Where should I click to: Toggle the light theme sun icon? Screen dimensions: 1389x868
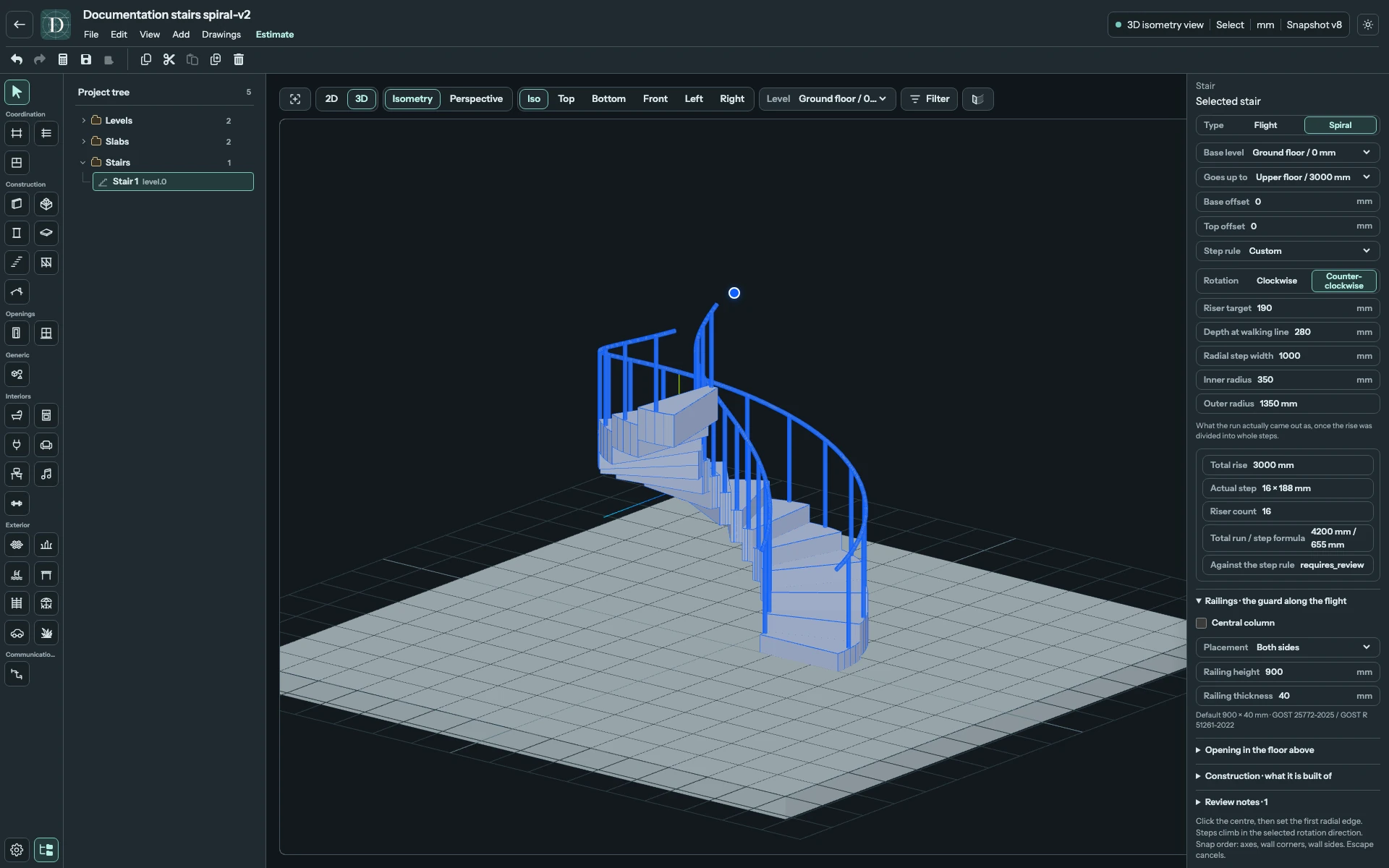point(1368,25)
